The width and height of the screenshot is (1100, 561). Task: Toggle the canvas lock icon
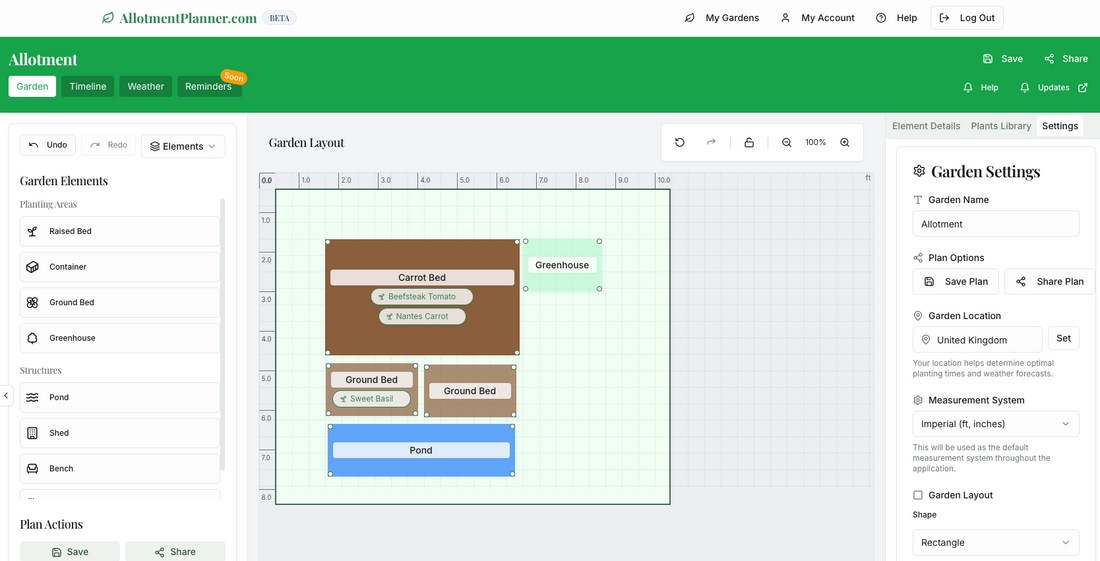(749, 143)
